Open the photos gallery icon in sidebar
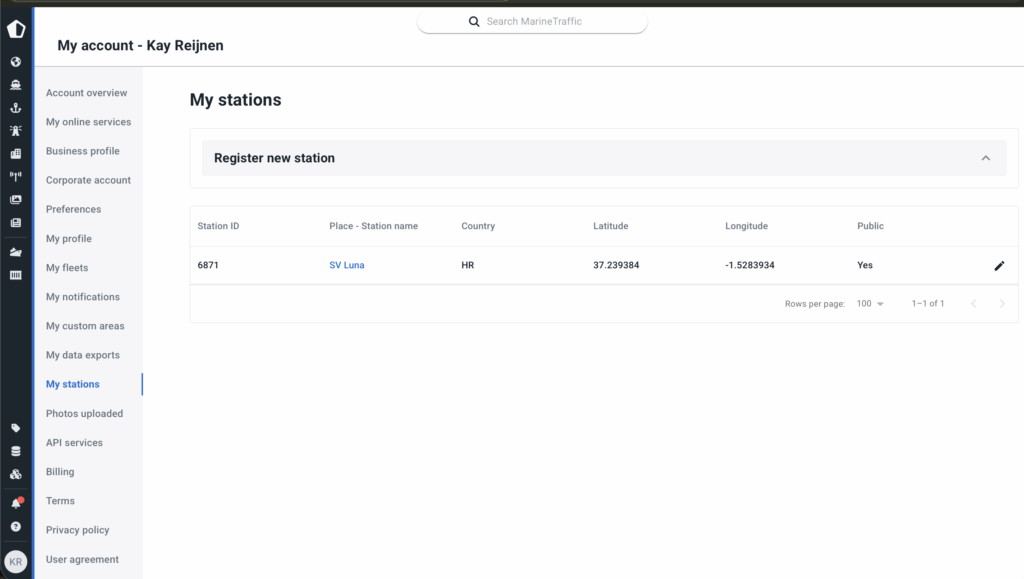Viewport: 1024px width, 579px height. (x=15, y=199)
